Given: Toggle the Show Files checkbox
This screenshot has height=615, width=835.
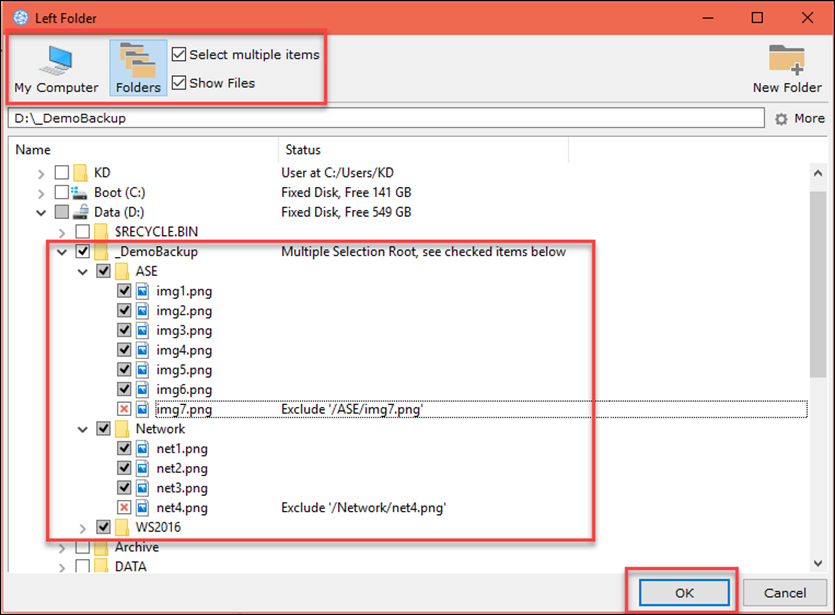Looking at the screenshot, I should [179, 83].
